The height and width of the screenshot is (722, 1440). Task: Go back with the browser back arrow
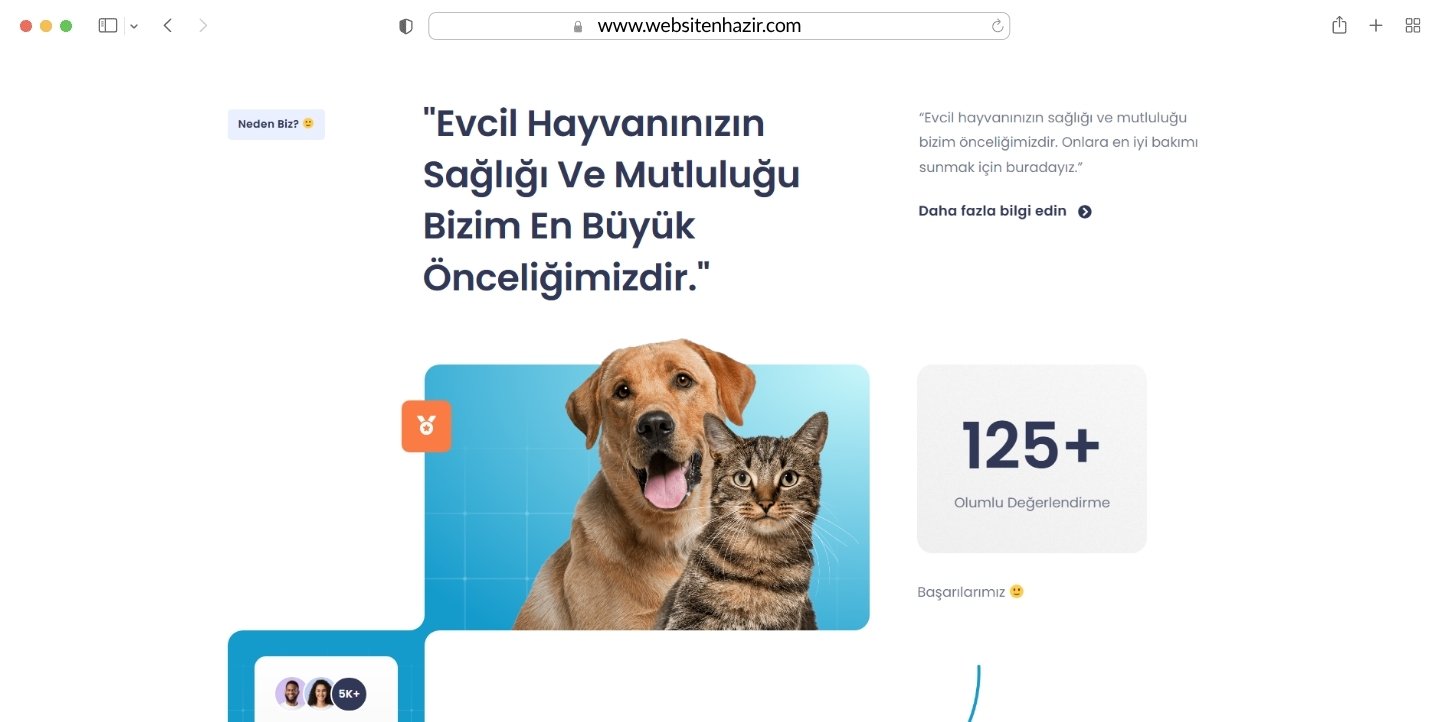click(168, 26)
